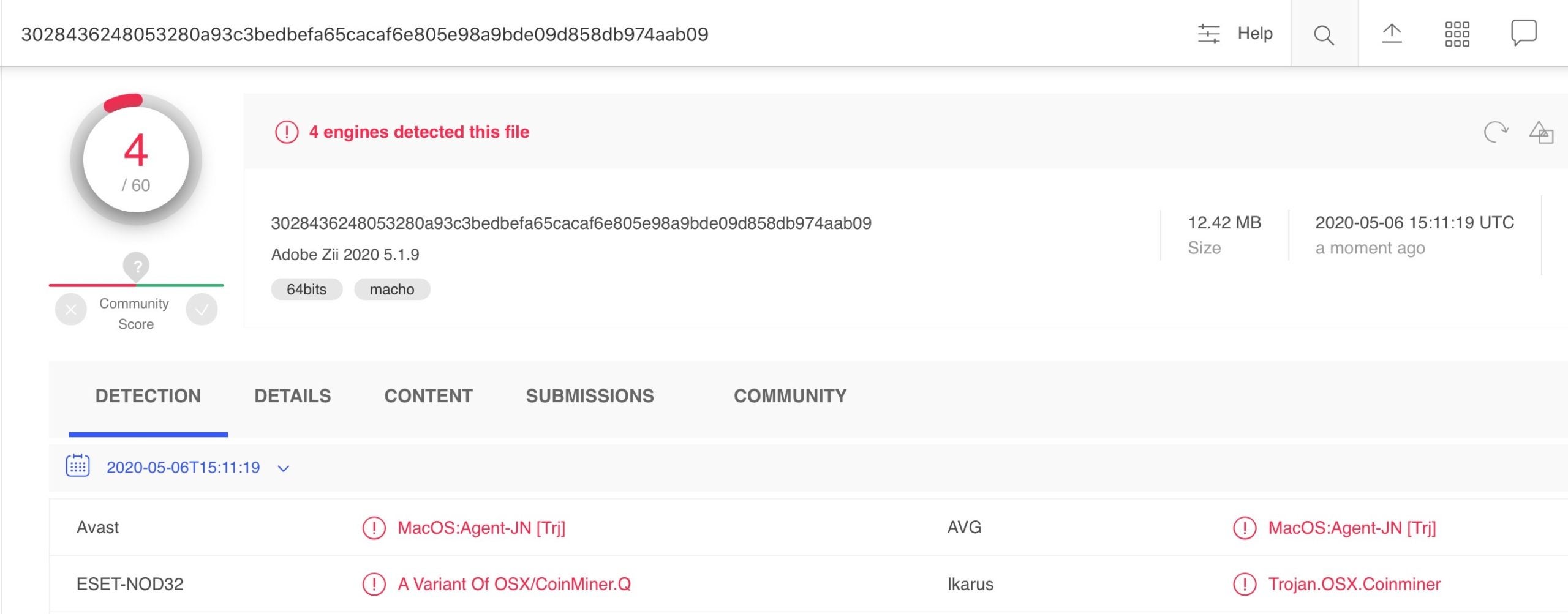
Task: Vote harmless with community checkmark button
Action: click(x=202, y=310)
